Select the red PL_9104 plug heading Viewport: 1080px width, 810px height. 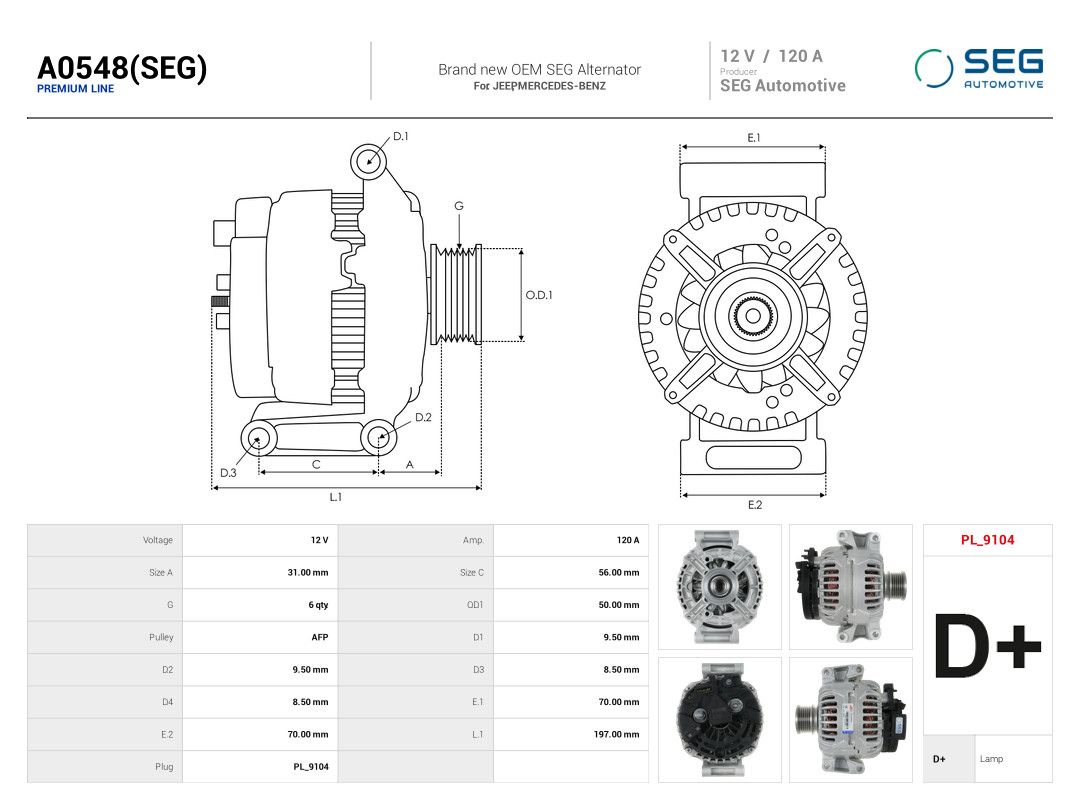pyautogui.click(x=988, y=540)
